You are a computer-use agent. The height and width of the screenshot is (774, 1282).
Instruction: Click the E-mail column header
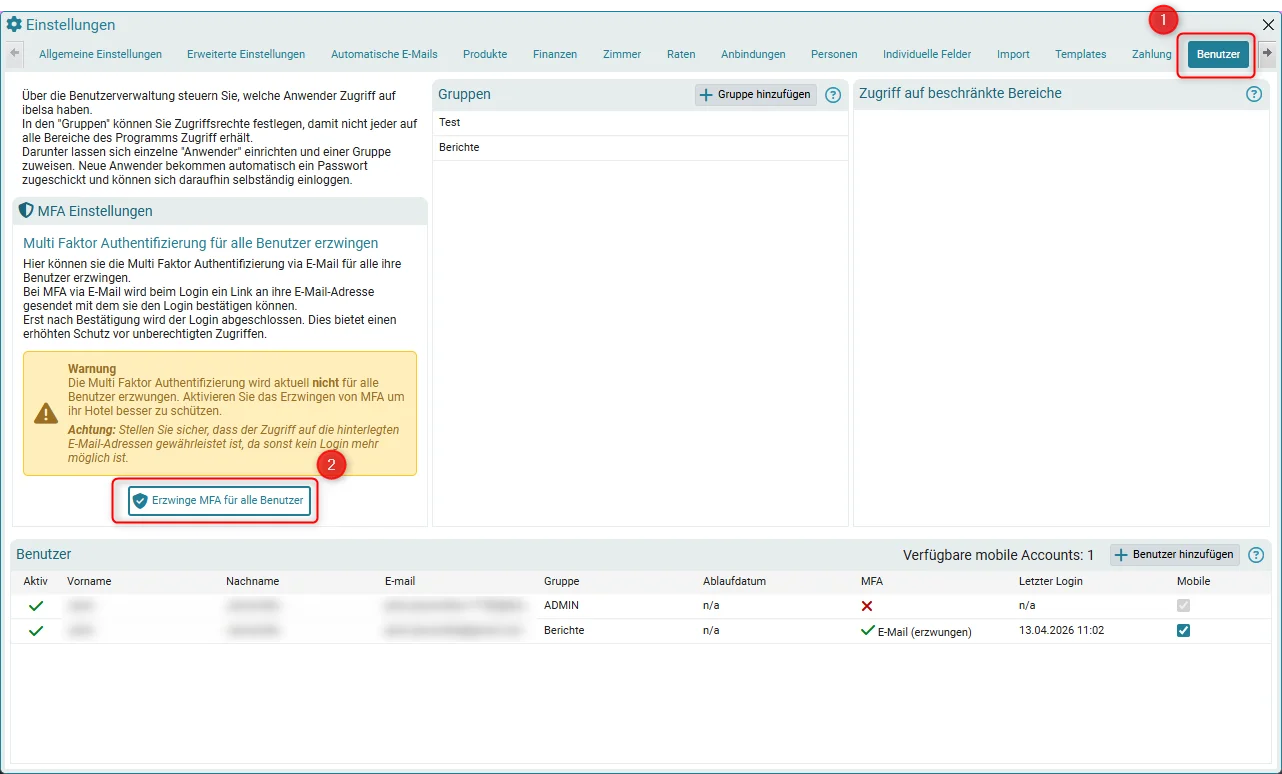tap(400, 581)
